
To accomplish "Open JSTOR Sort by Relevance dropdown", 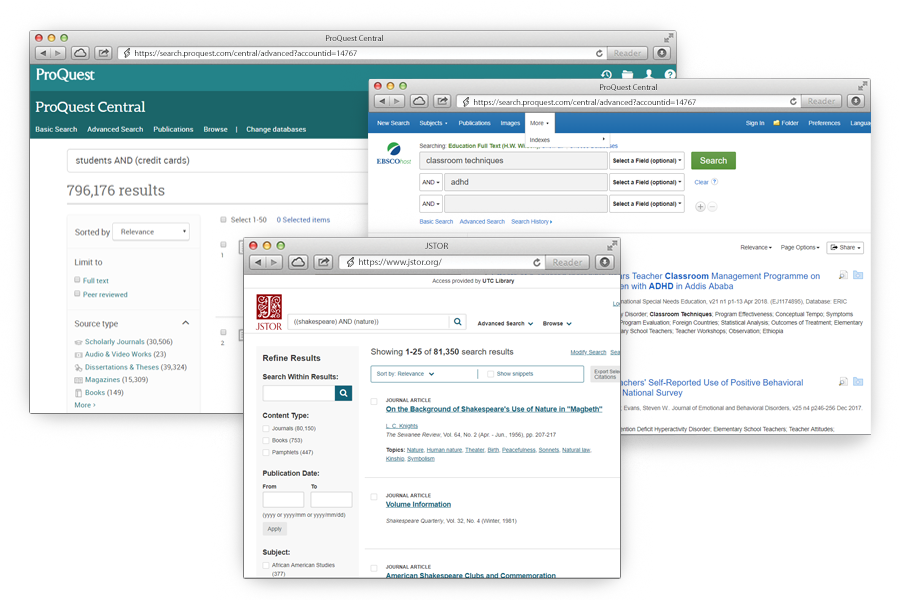I will (405, 374).
